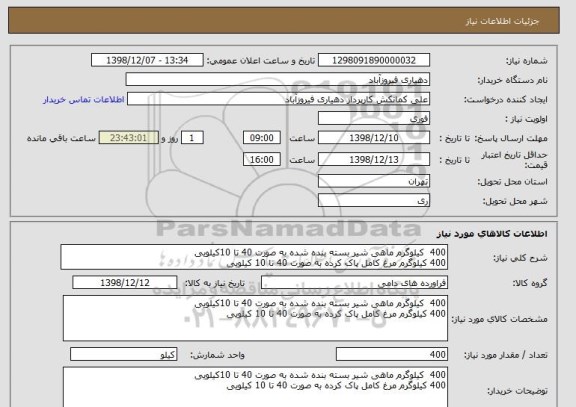Click the price validity hour 16:00 field
Viewport: 576px width, 407px height.
point(262,159)
